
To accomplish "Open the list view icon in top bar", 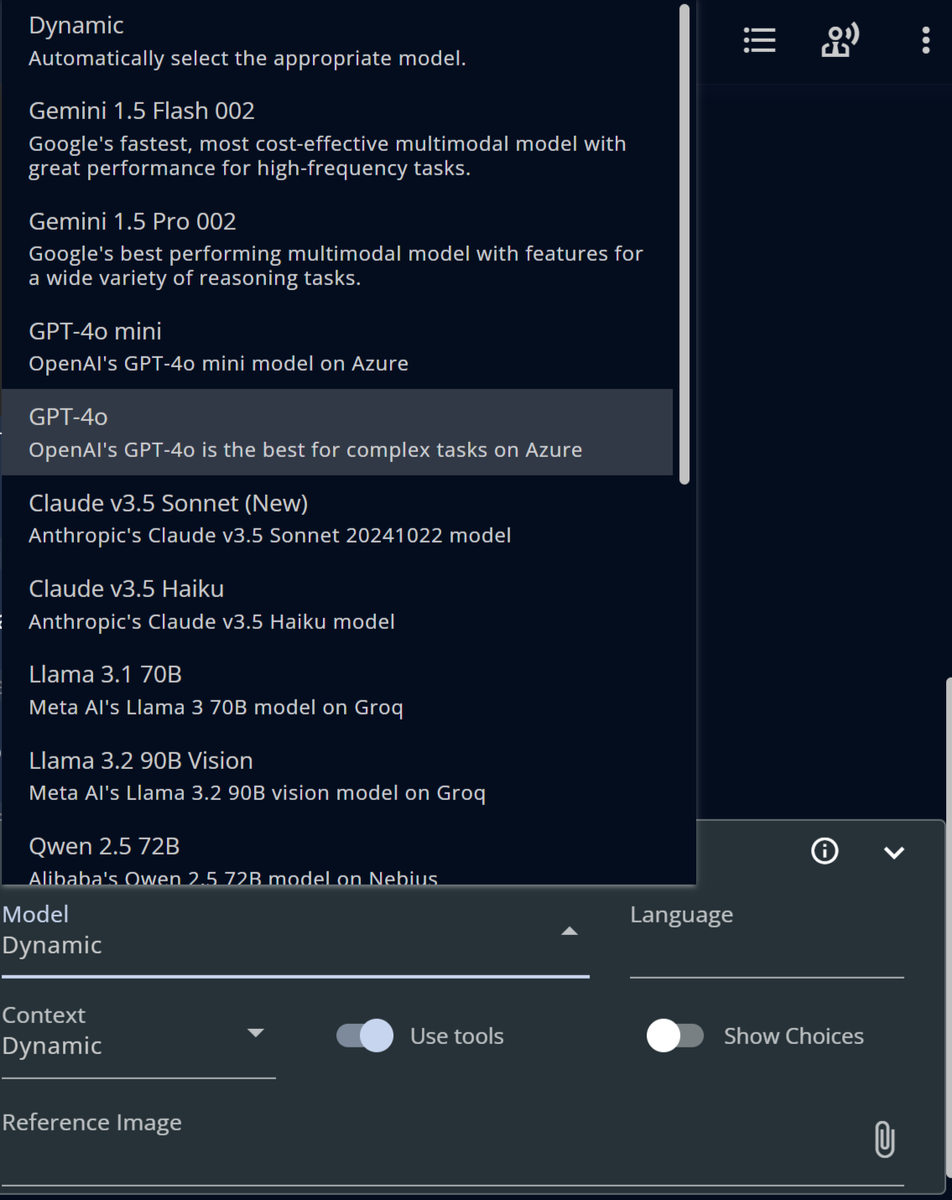I will coord(759,40).
